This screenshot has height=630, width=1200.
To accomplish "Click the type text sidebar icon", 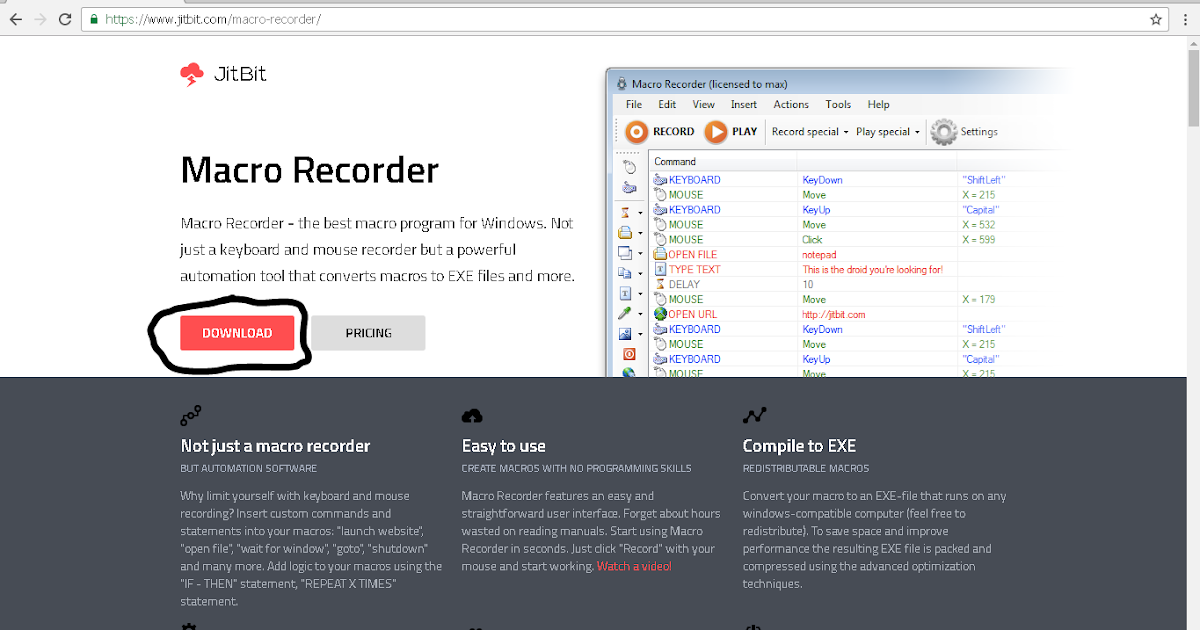I will coord(626,293).
